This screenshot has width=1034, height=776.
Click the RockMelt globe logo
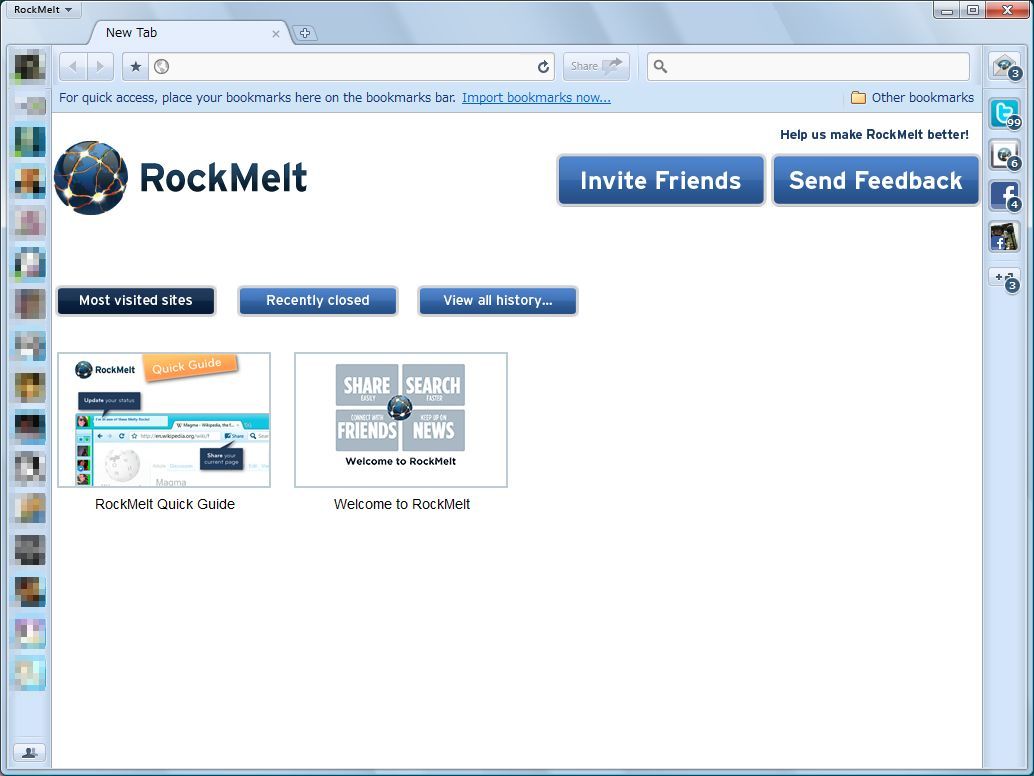pyautogui.click(x=91, y=177)
